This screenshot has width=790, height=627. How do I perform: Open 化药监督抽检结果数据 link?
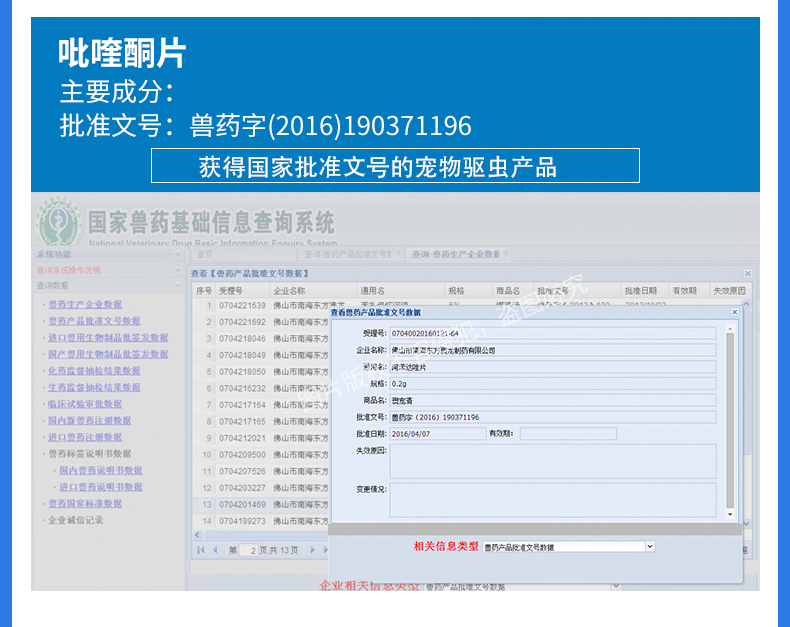94,371
